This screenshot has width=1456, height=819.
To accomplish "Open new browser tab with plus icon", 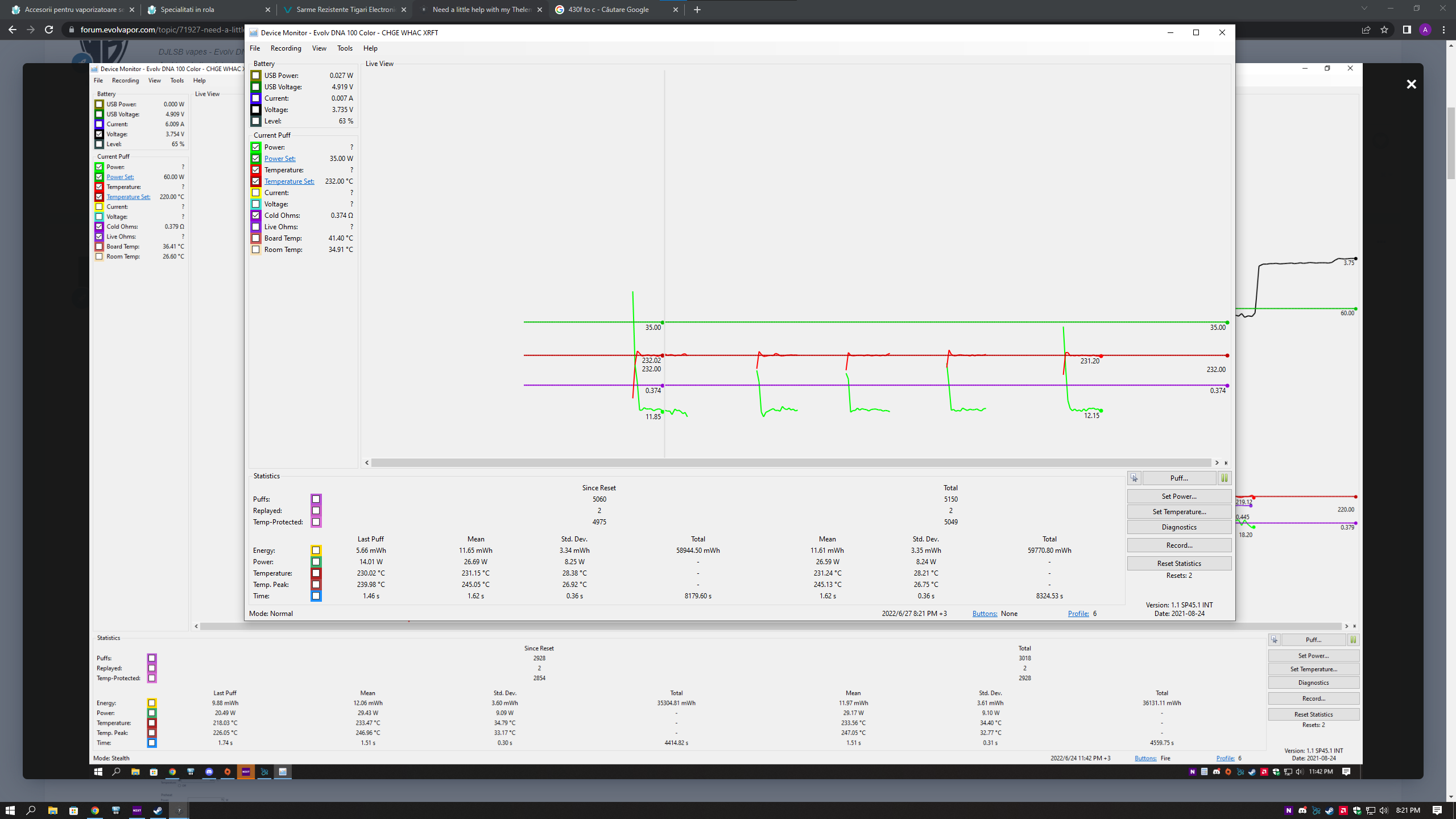I will pyautogui.click(x=697, y=10).
